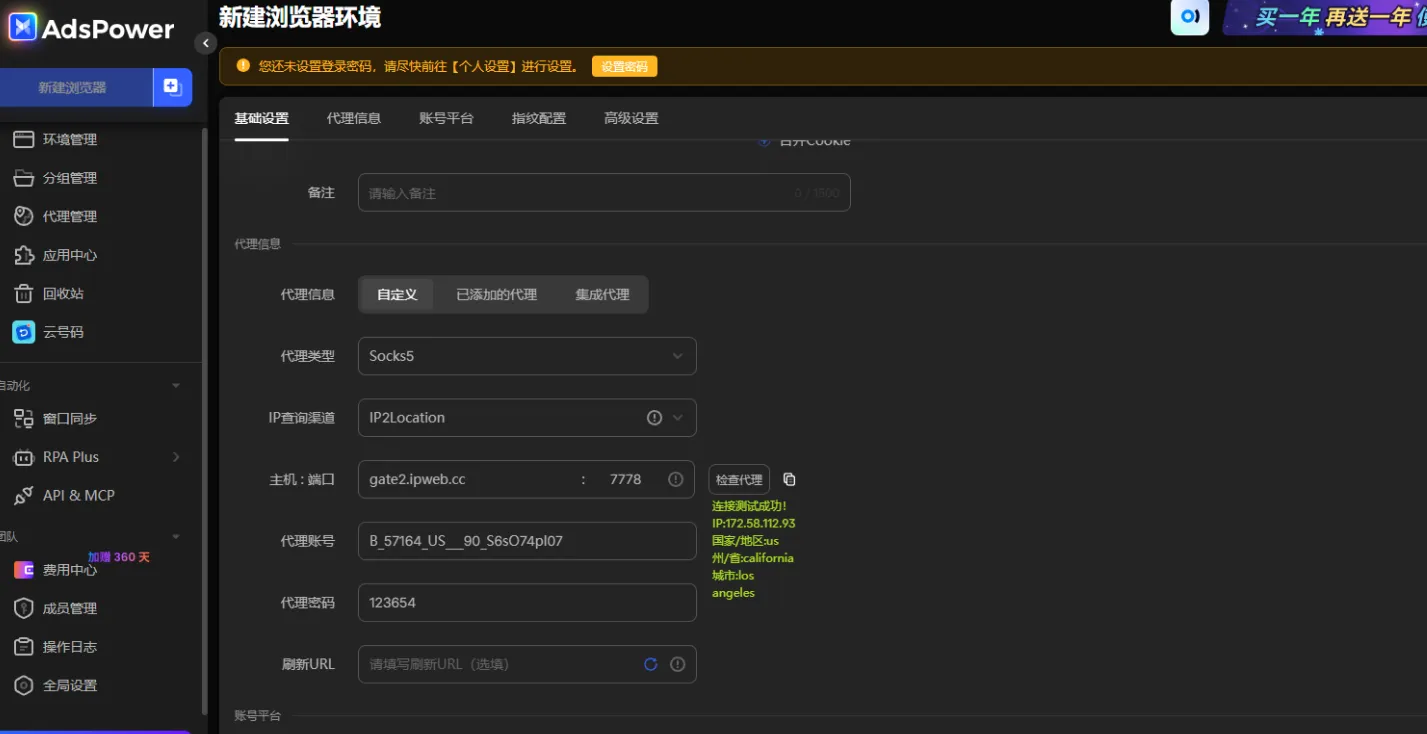Open the API & MCP section

[70, 494]
